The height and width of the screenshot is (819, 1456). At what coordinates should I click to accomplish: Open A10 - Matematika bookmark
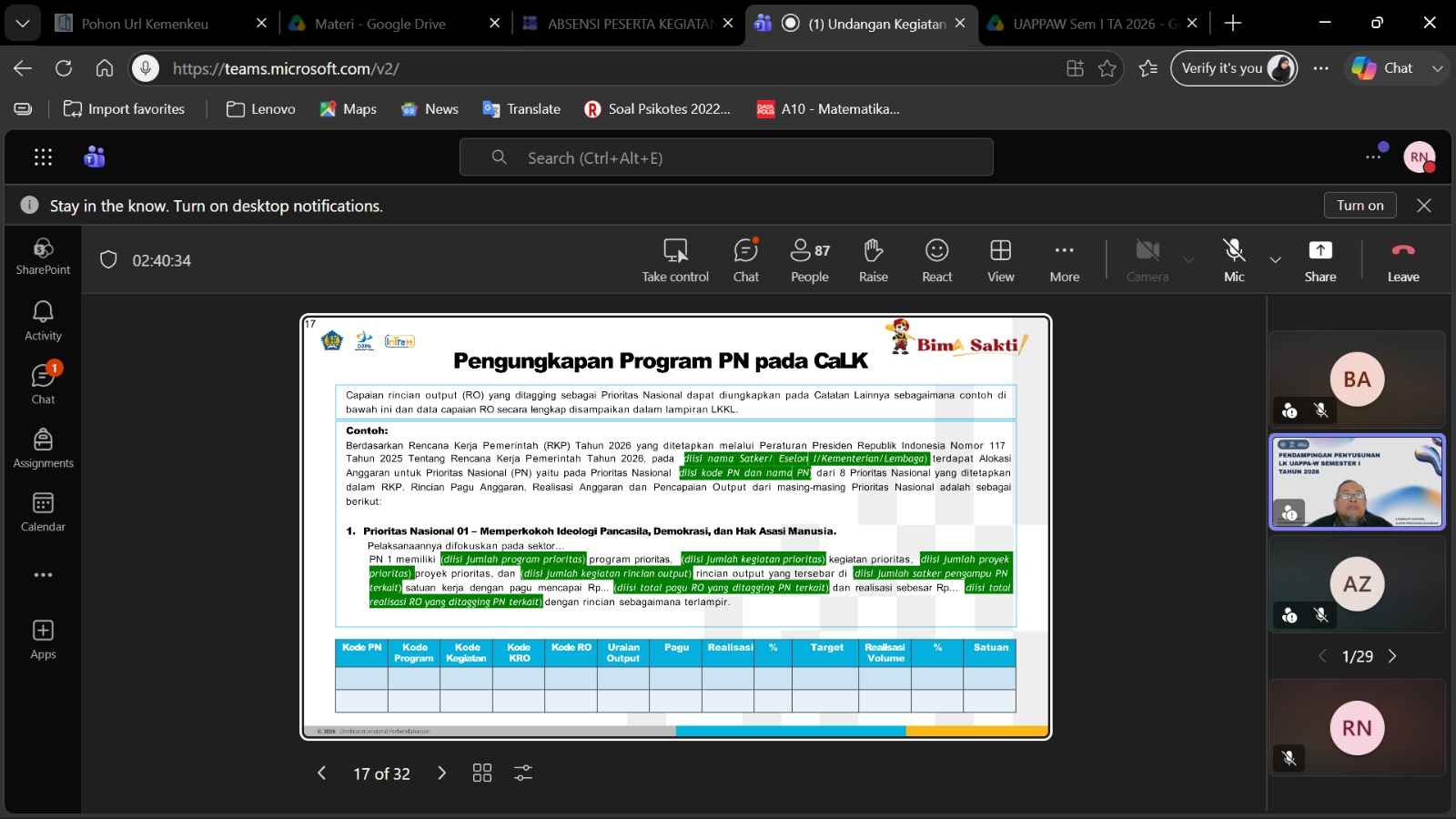click(828, 109)
